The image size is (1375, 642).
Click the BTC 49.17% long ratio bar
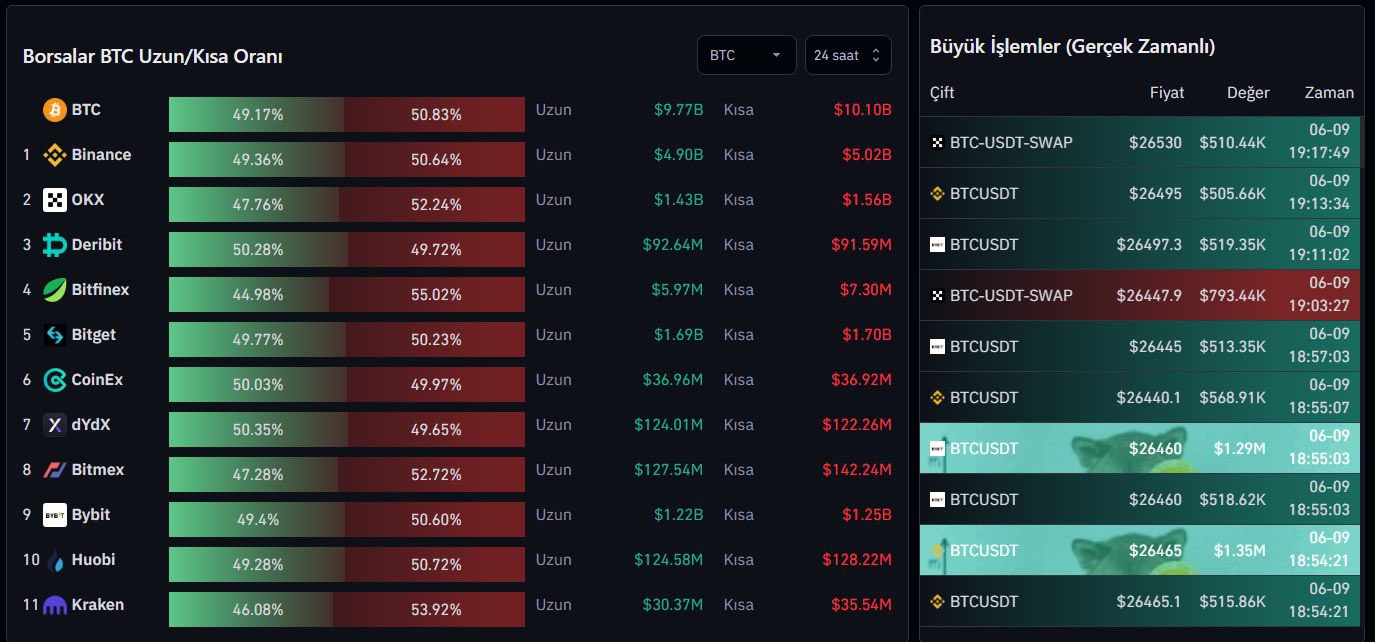(256, 114)
